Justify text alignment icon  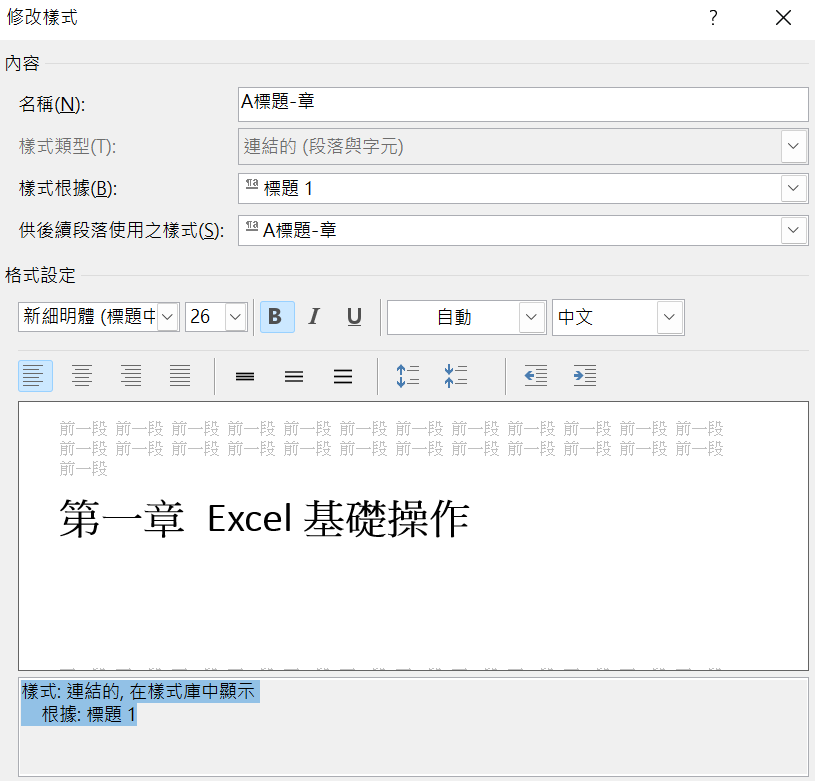tap(180, 375)
